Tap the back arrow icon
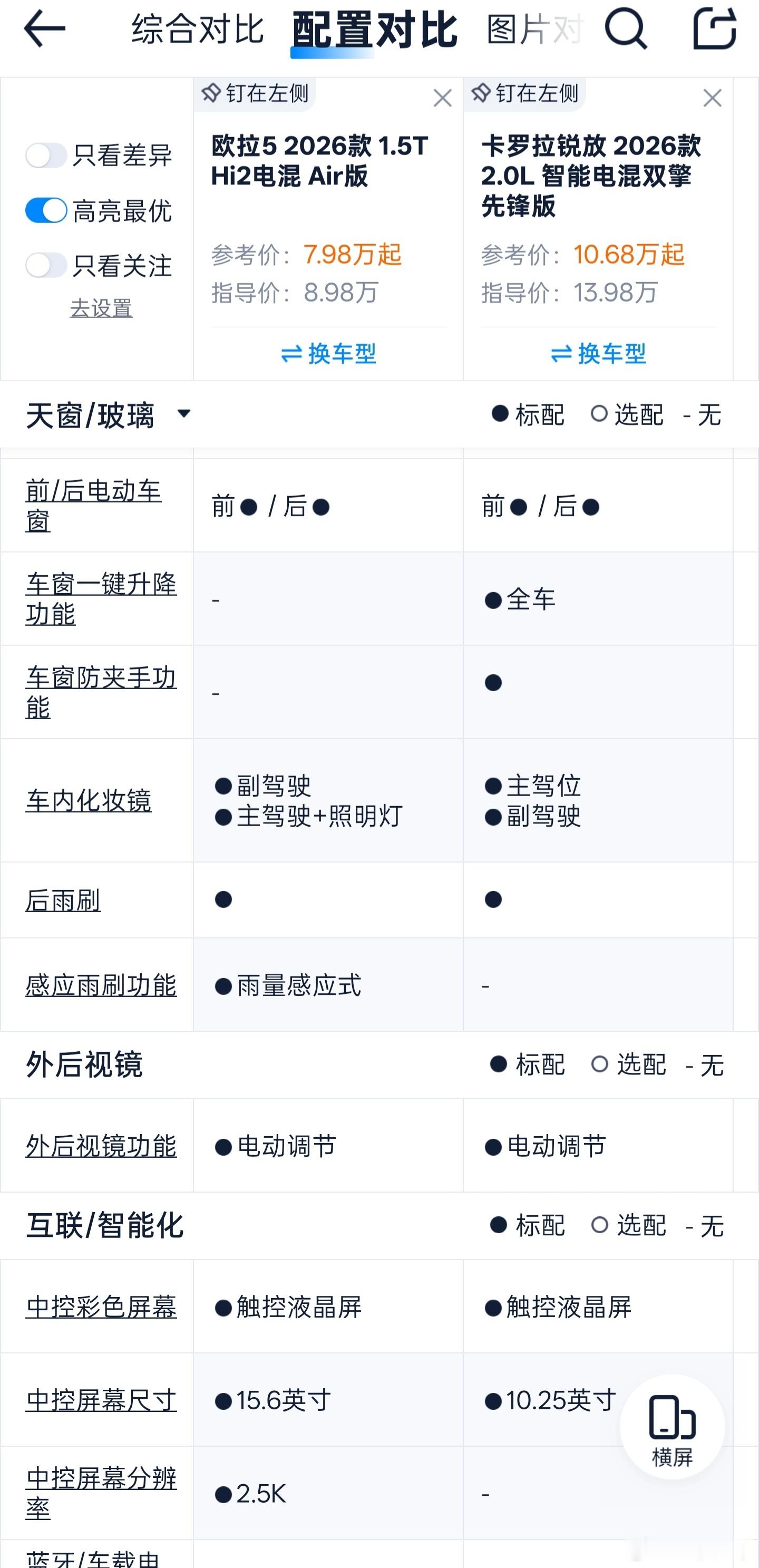This screenshot has width=759, height=1568. tap(44, 28)
